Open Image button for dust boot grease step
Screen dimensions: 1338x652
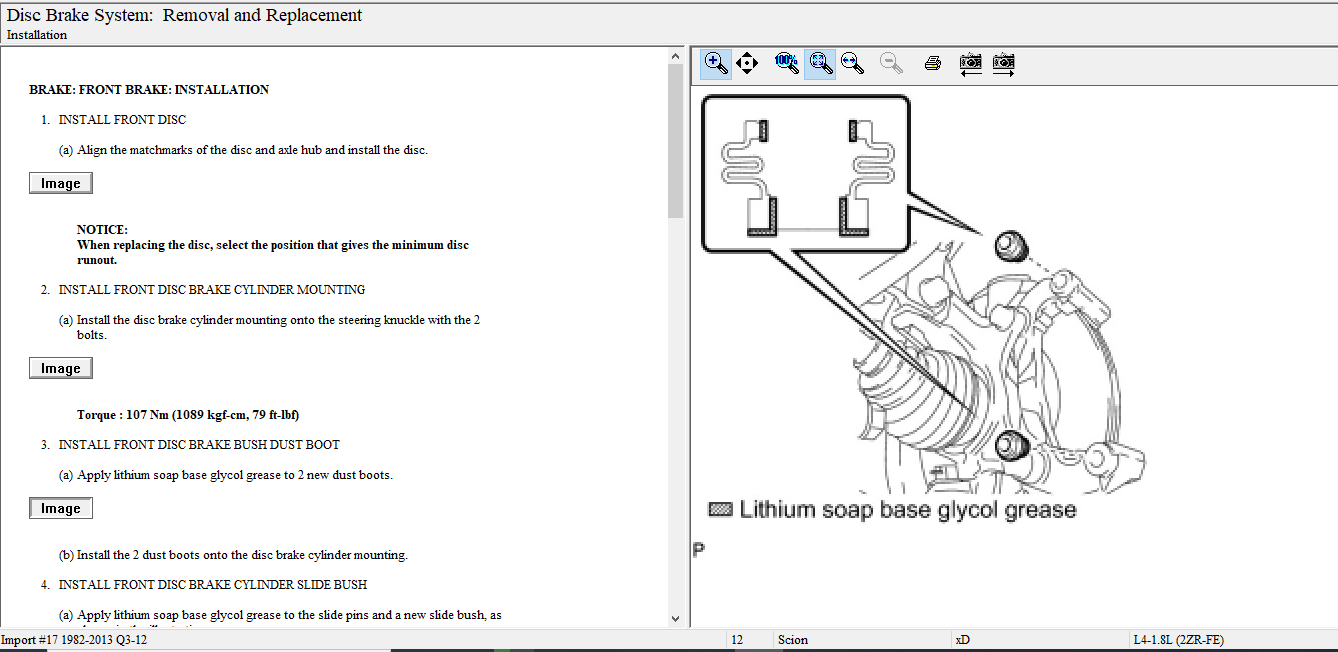[61, 509]
